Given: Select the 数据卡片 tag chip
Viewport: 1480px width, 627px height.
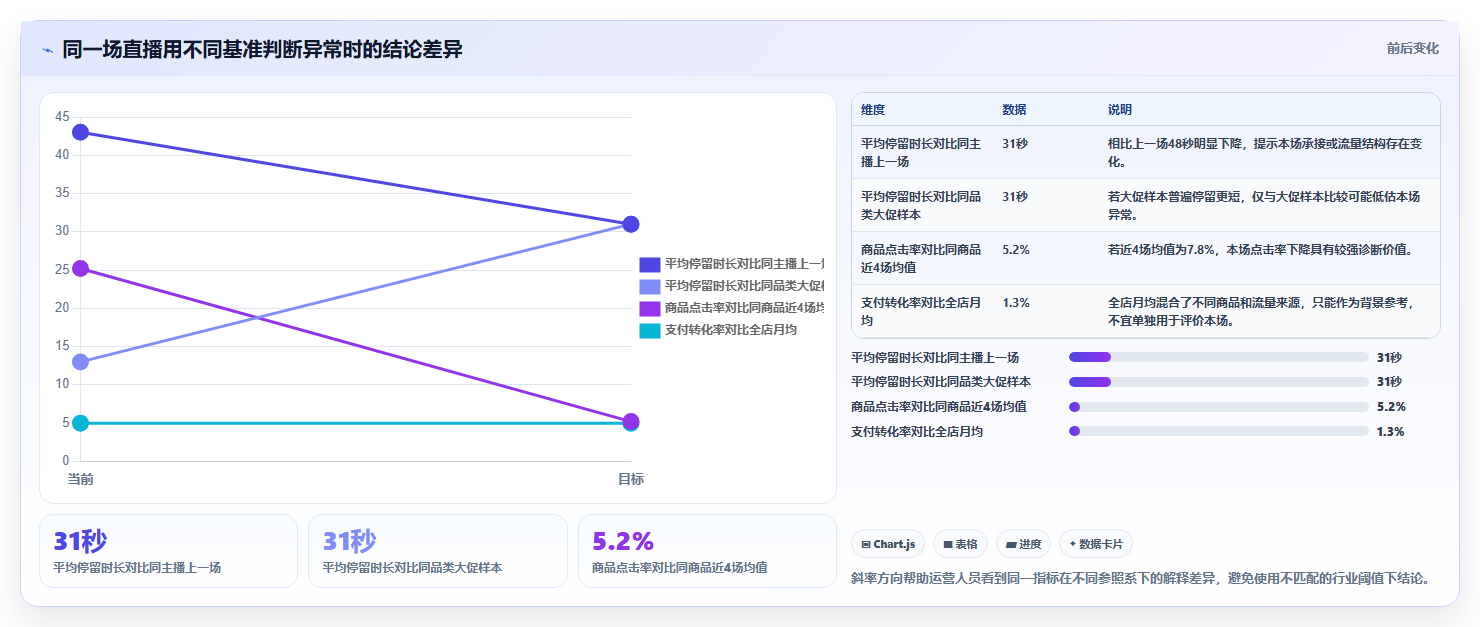Looking at the screenshot, I should click(x=1096, y=544).
